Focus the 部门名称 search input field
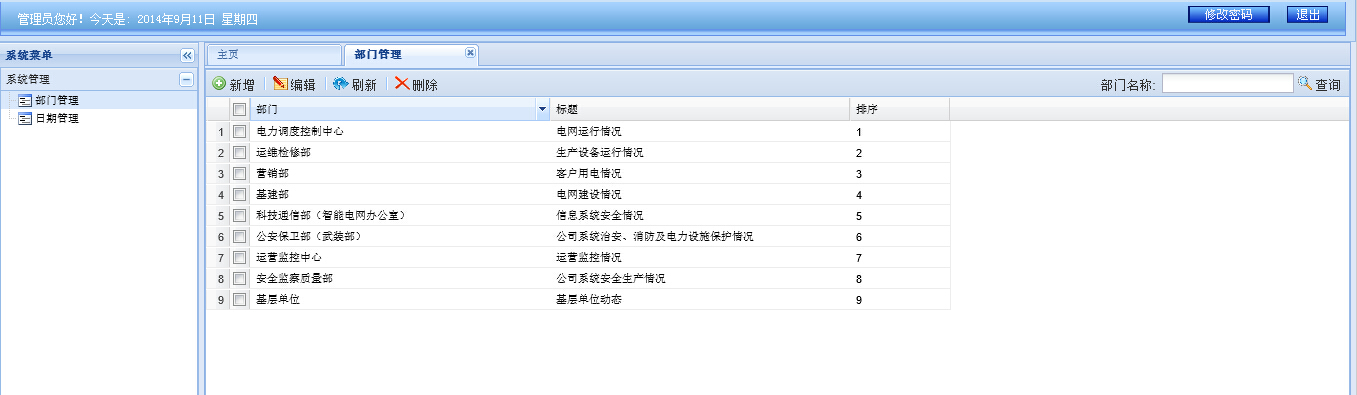 (x=1227, y=84)
